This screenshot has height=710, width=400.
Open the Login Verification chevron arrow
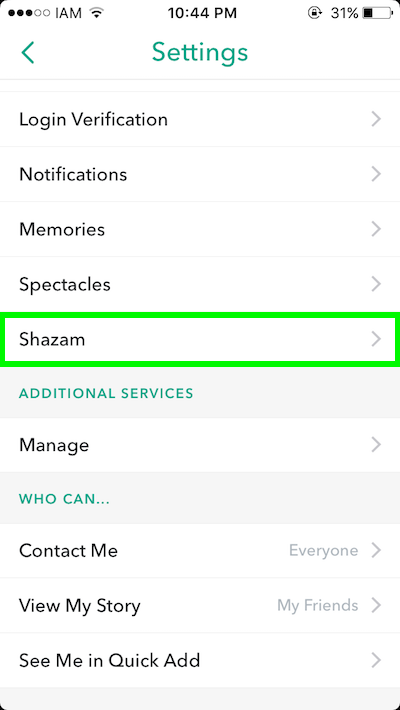(376, 120)
